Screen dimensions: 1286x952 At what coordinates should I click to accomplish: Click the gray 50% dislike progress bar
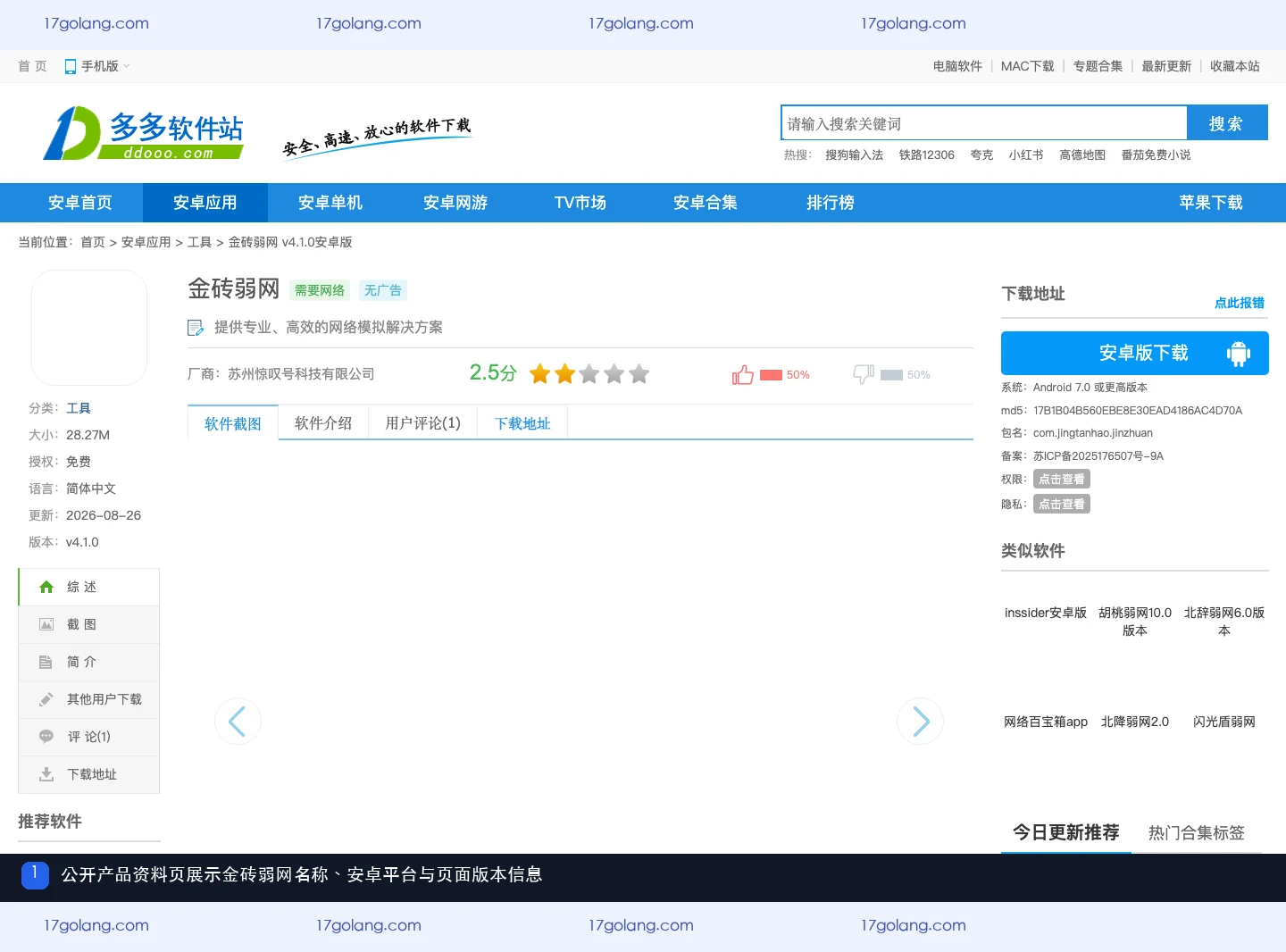pos(891,375)
